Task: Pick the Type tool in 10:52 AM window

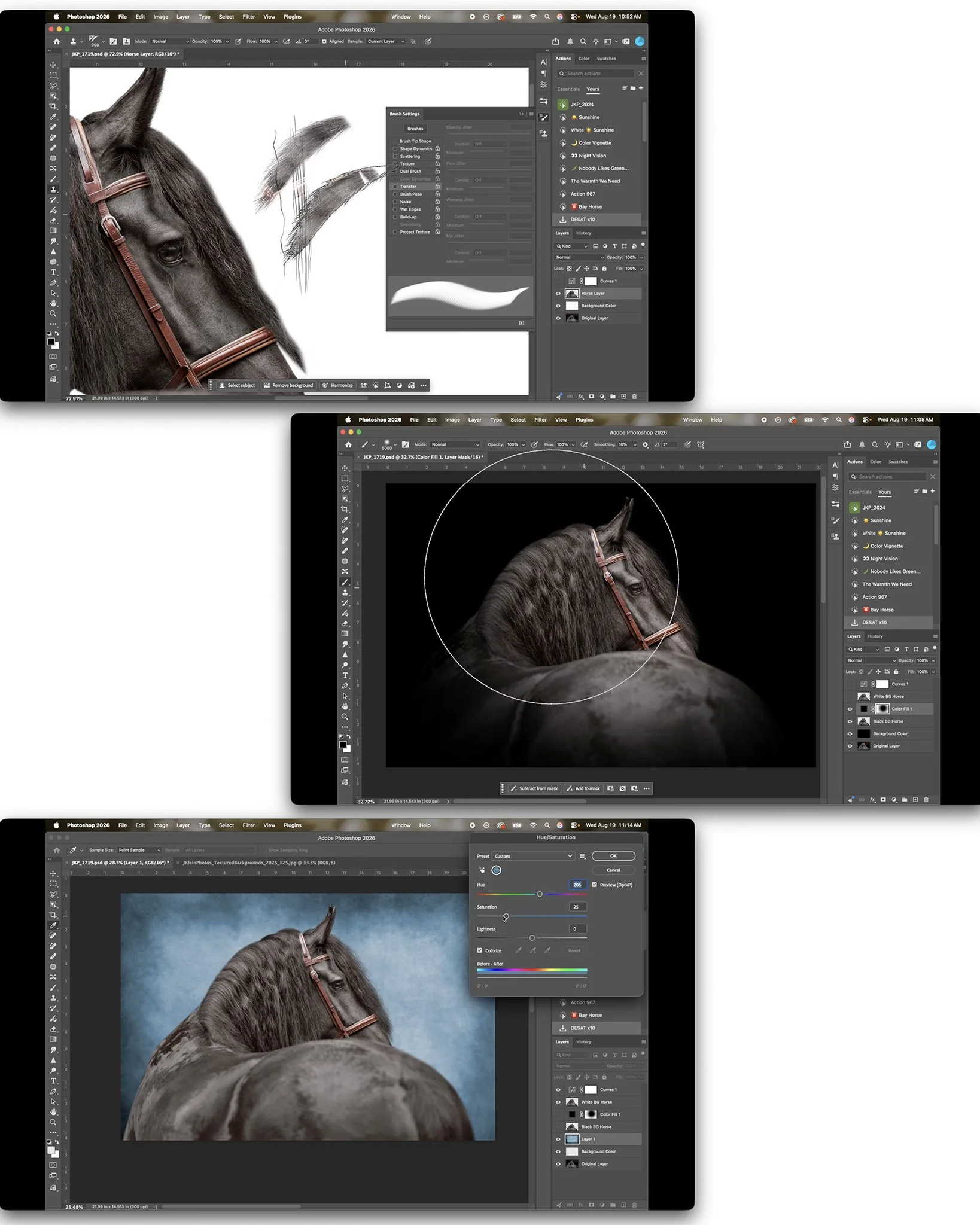Action: (x=53, y=272)
